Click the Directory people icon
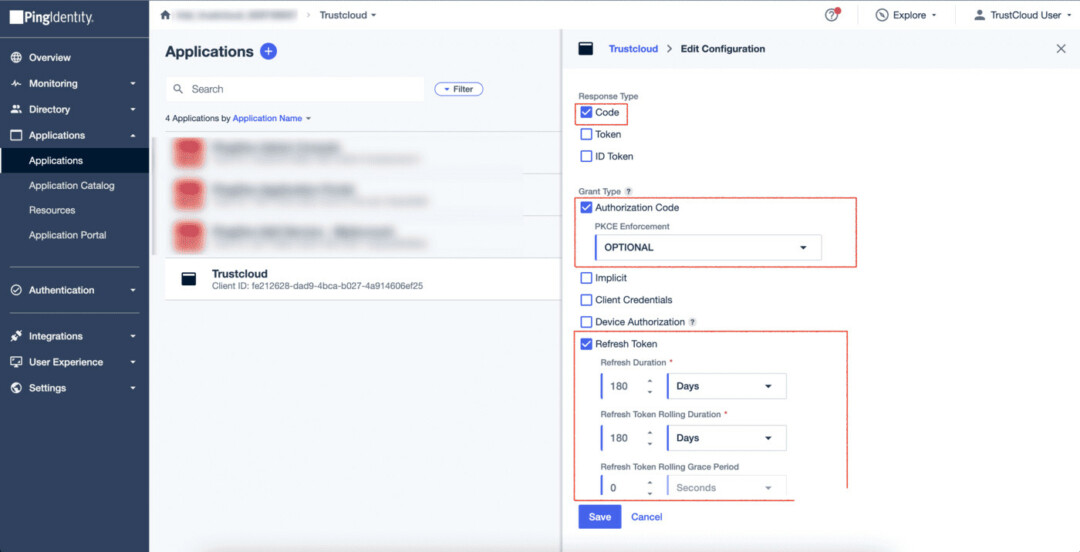The width and height of the screenshot is (1080, 552). coord(17,109)
